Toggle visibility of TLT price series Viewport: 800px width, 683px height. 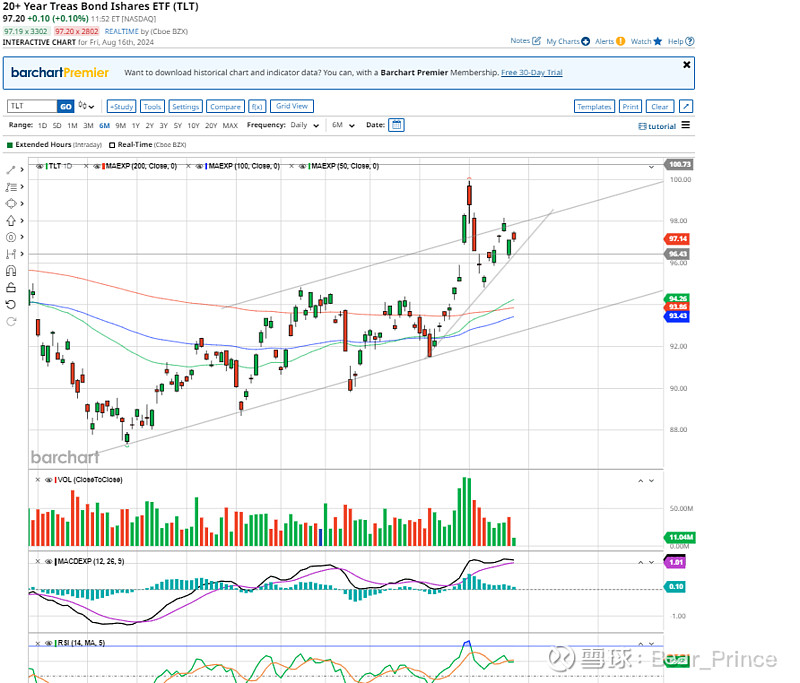[40, 166]
